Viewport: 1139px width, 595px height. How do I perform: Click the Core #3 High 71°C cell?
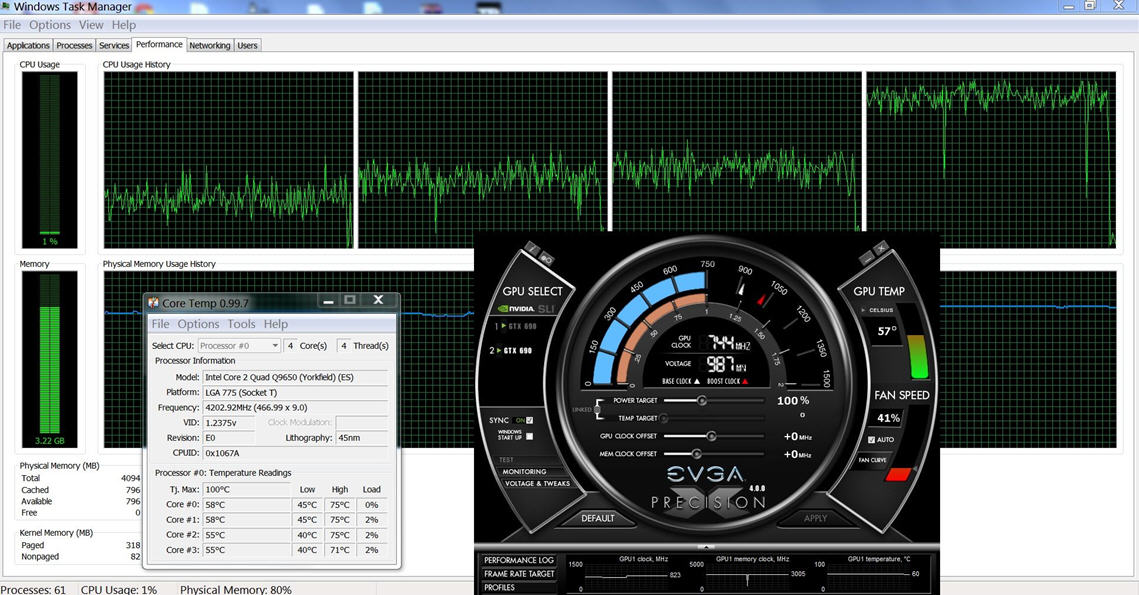pos(340,550)
